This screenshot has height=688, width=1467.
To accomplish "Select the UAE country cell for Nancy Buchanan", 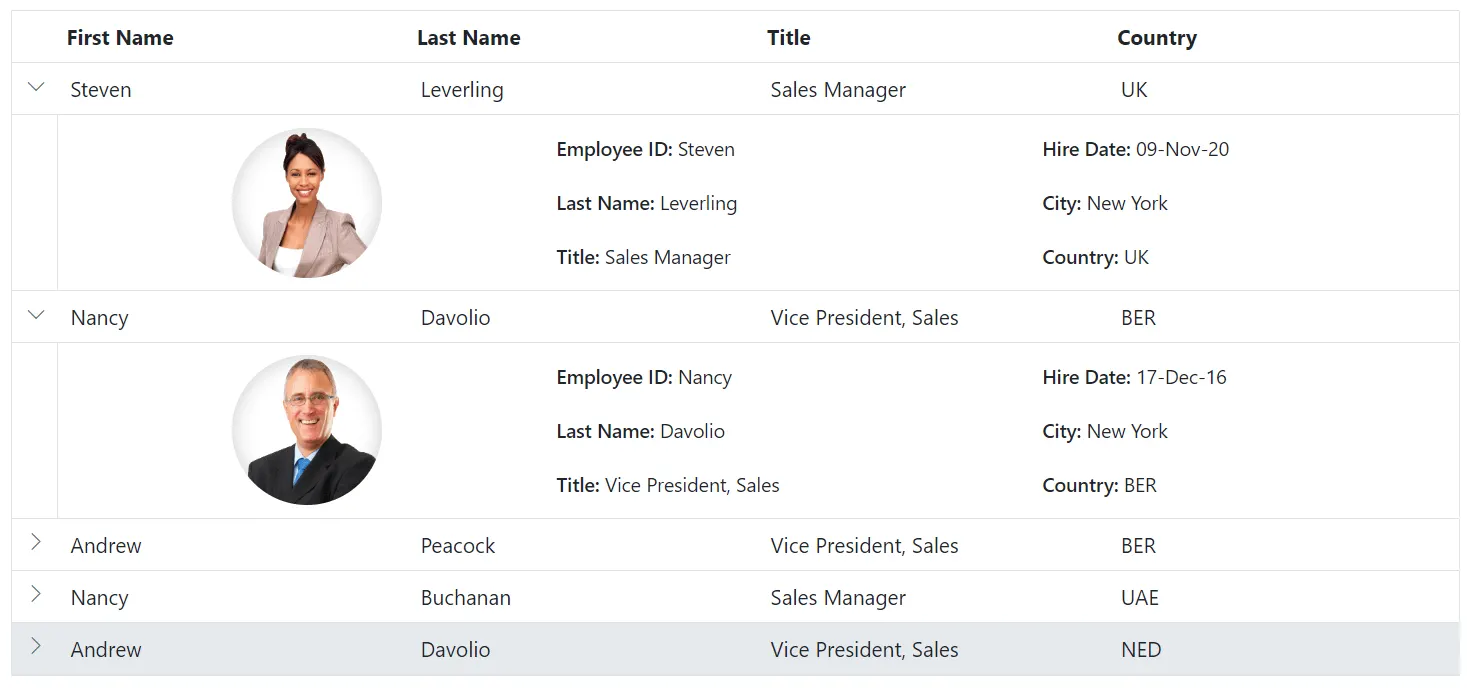I will pos(1139,597).
